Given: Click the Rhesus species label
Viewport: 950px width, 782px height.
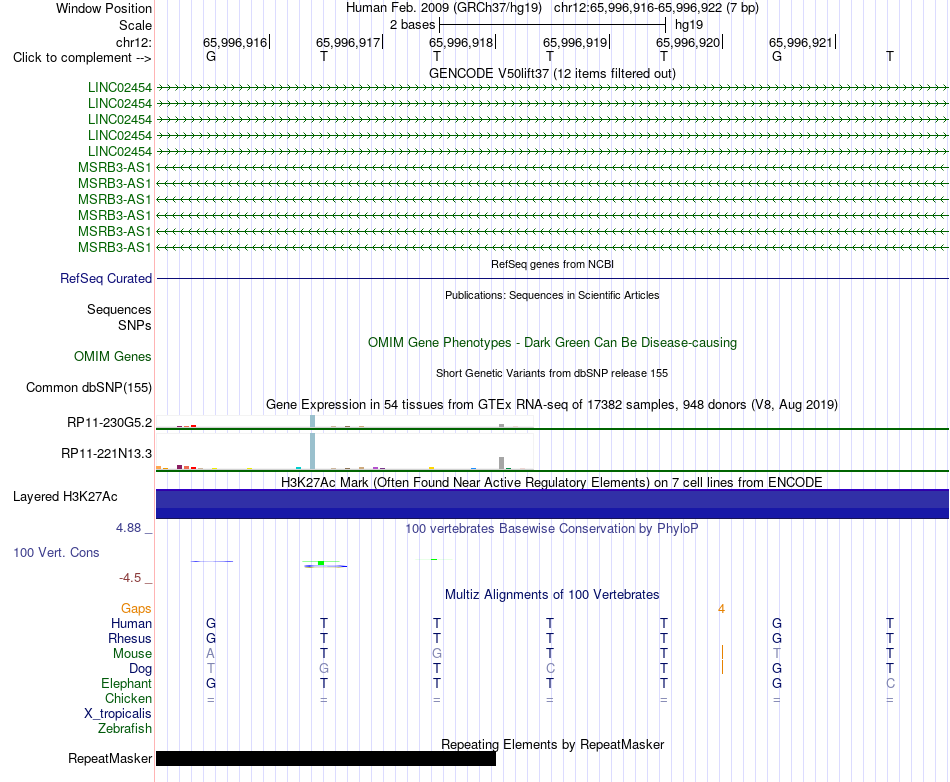Looking at the screenshot, I should click(130, 639).
